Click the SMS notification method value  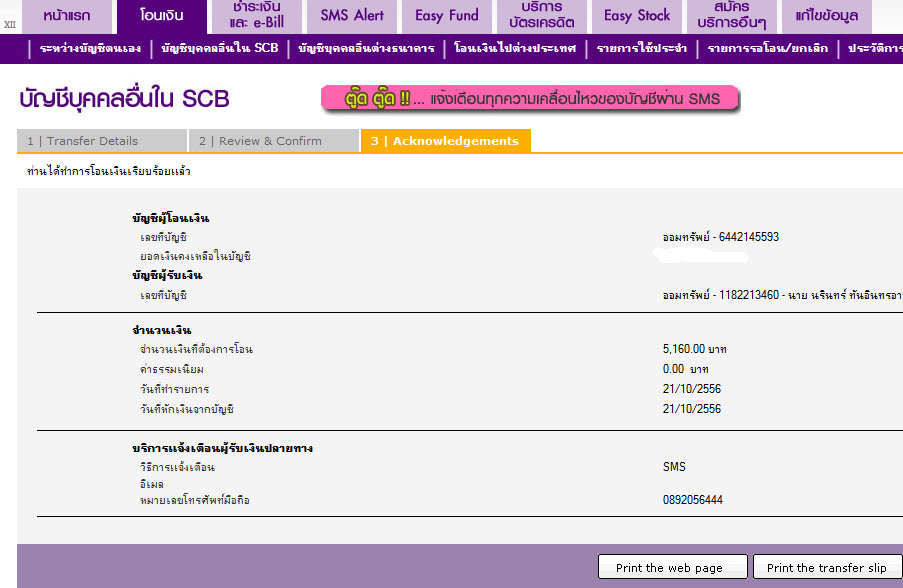pos(674,466)
